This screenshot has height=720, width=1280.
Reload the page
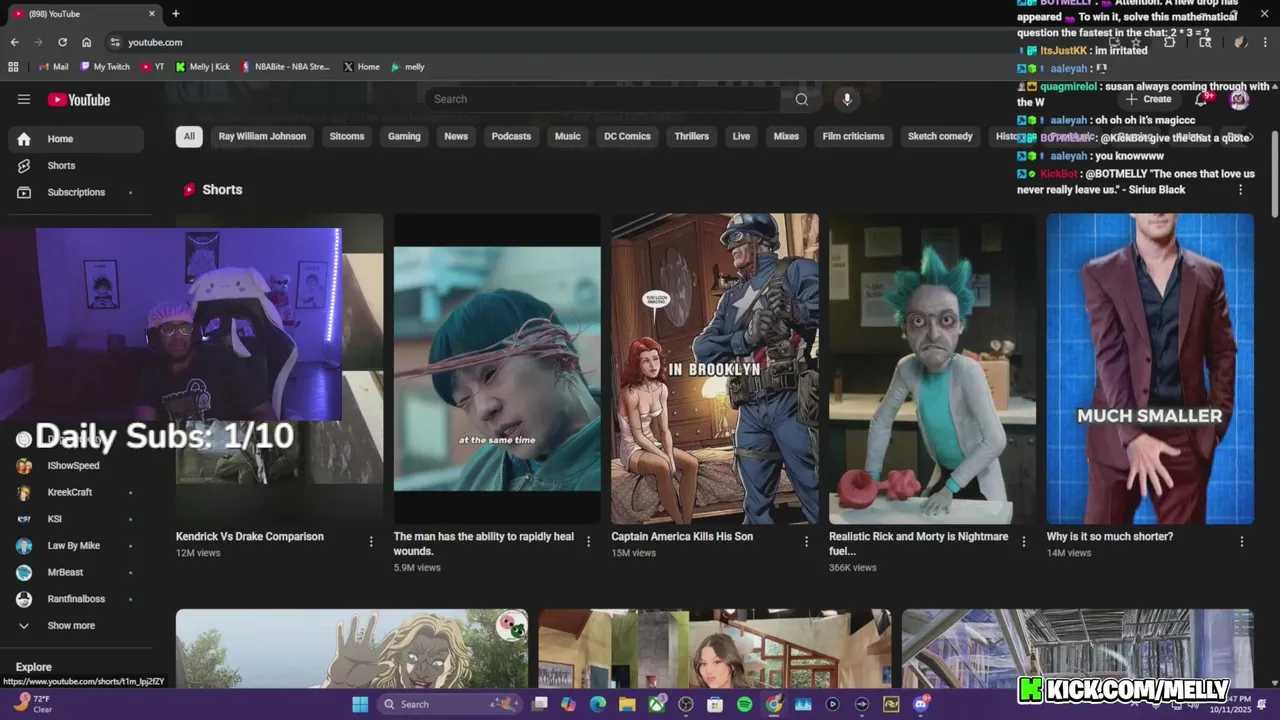coord(62,42)
